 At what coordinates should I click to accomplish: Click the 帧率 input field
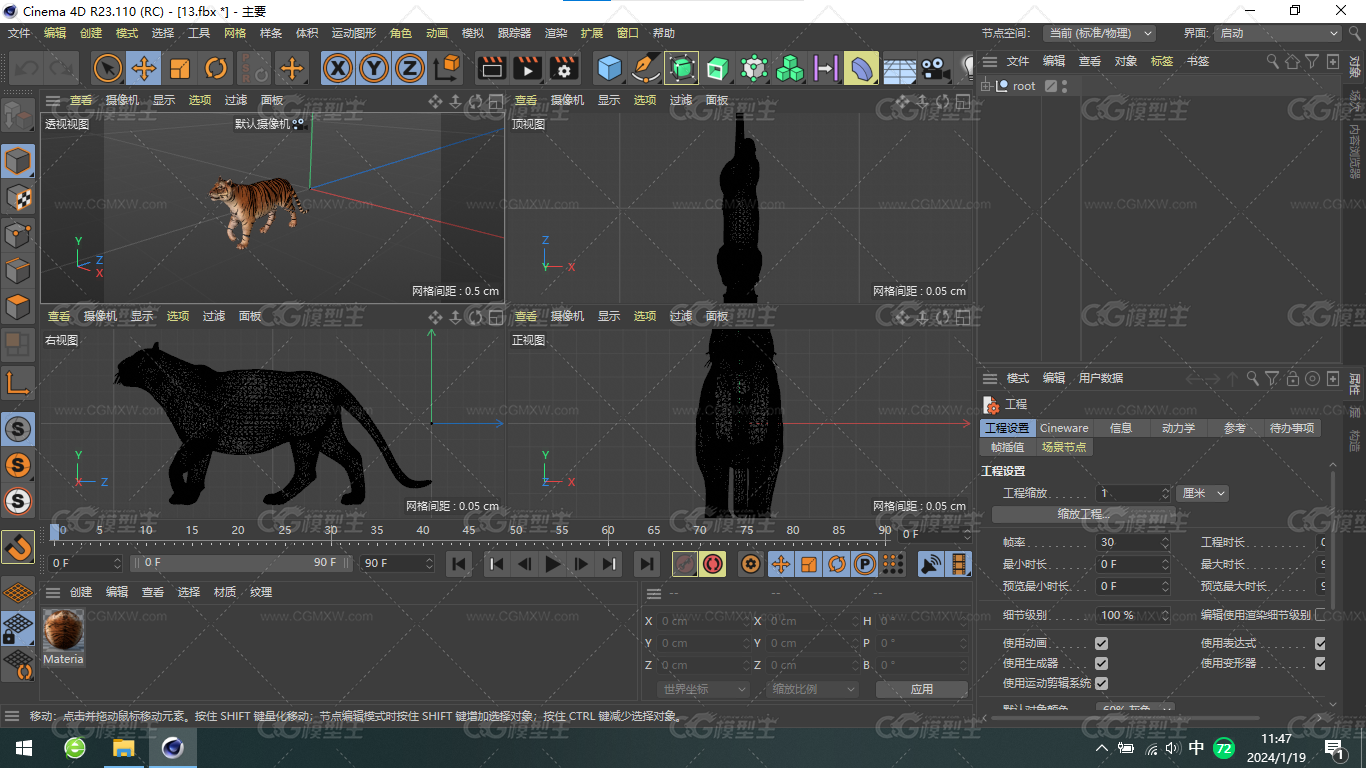[x=1133, y=542]
